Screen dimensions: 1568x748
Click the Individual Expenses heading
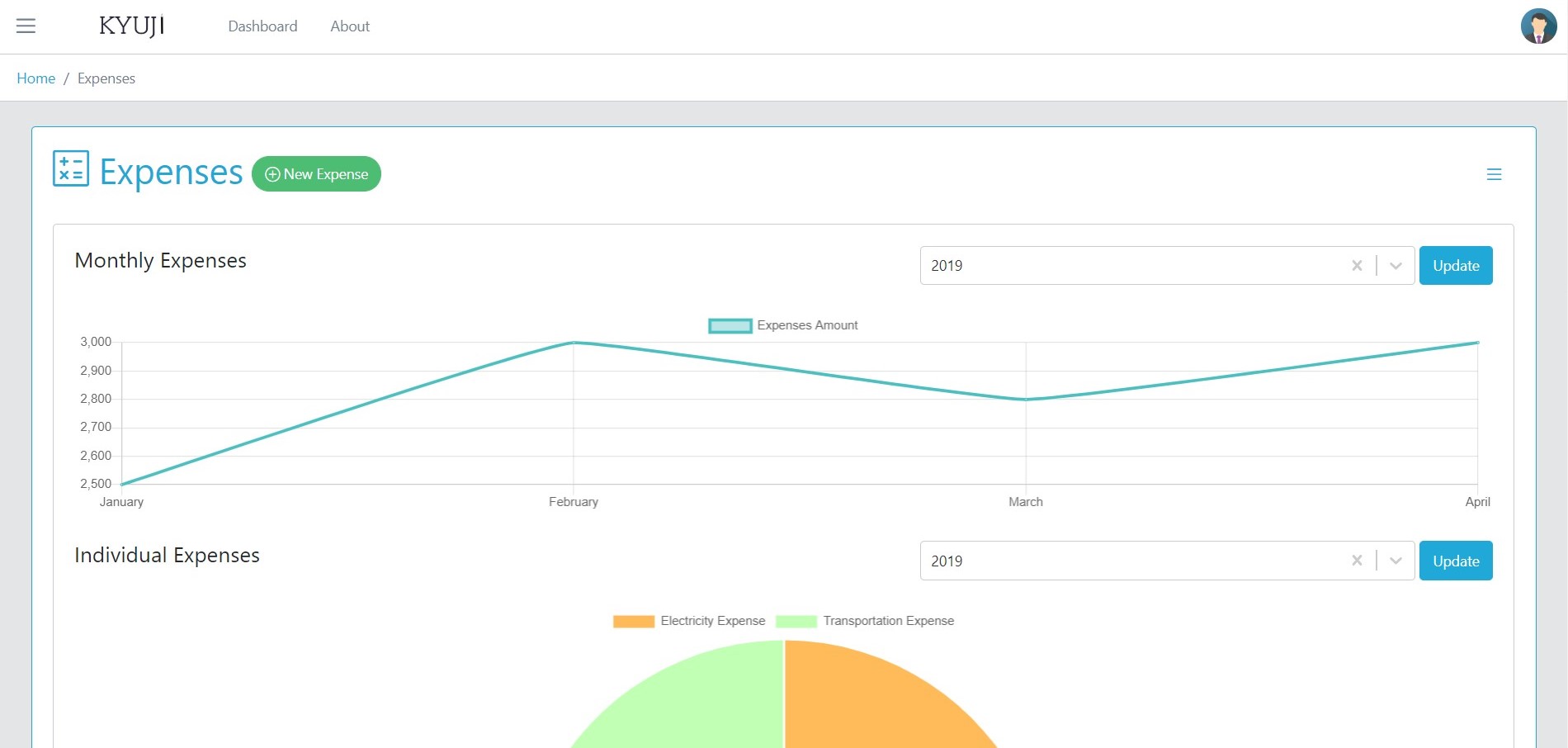168,556
